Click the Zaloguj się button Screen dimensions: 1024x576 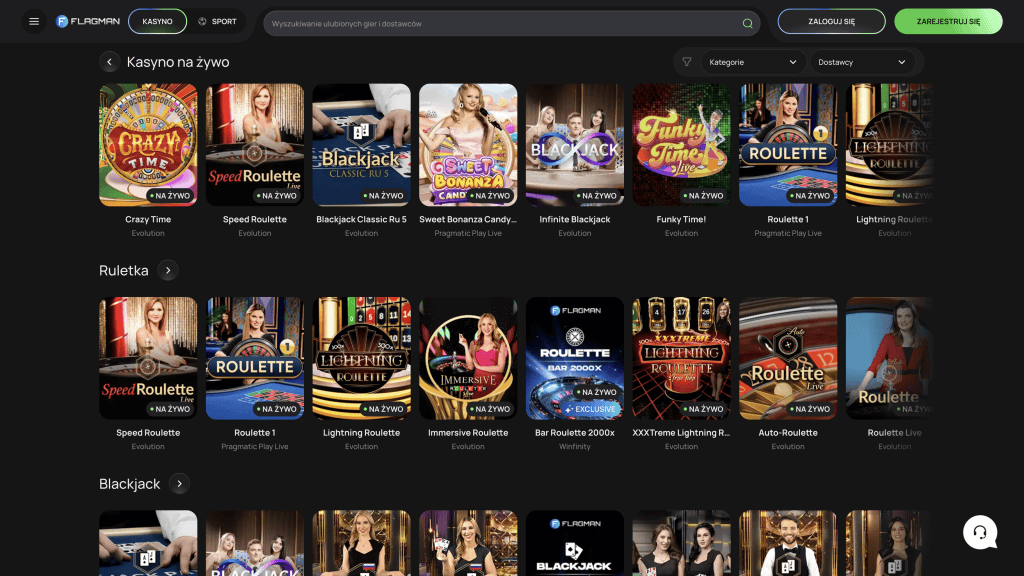point(831,21)
